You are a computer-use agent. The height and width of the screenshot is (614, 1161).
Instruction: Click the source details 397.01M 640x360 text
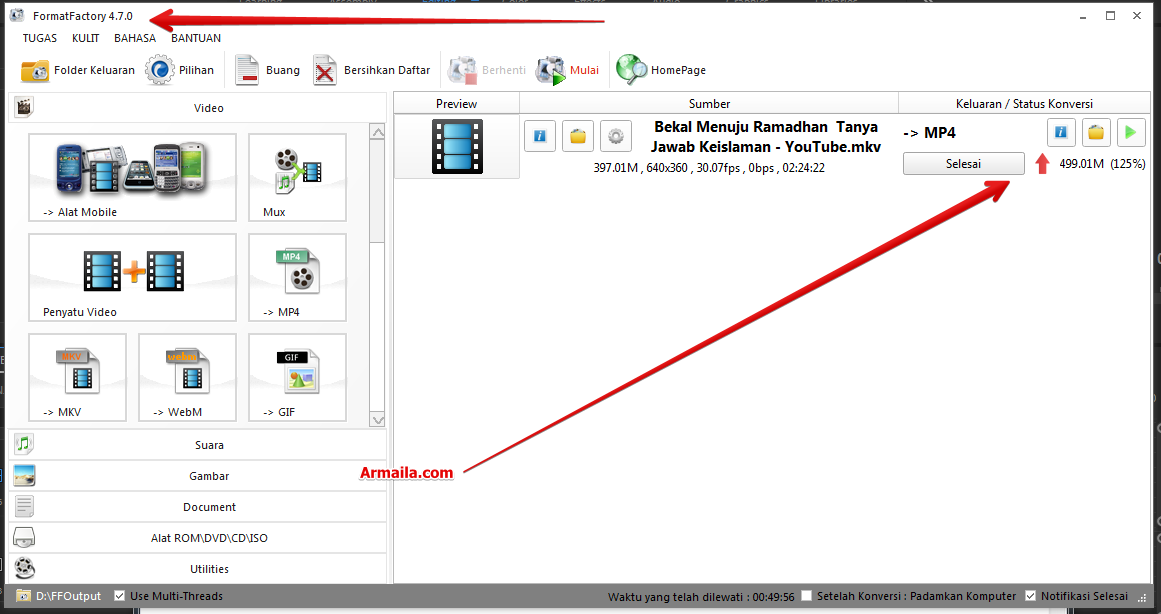(709, 168)
